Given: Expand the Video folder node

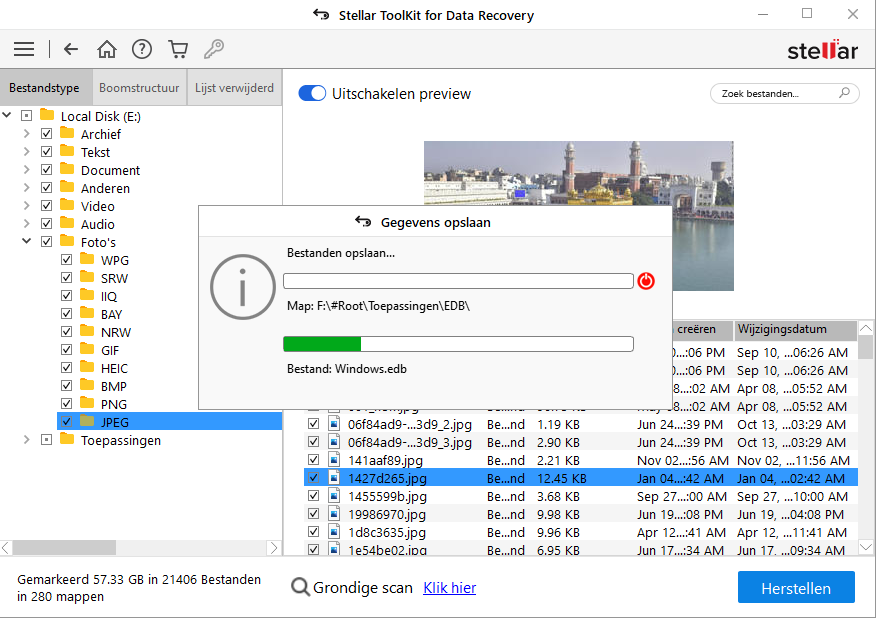Looking at the screenshot, I should click(x=26, y=206).
